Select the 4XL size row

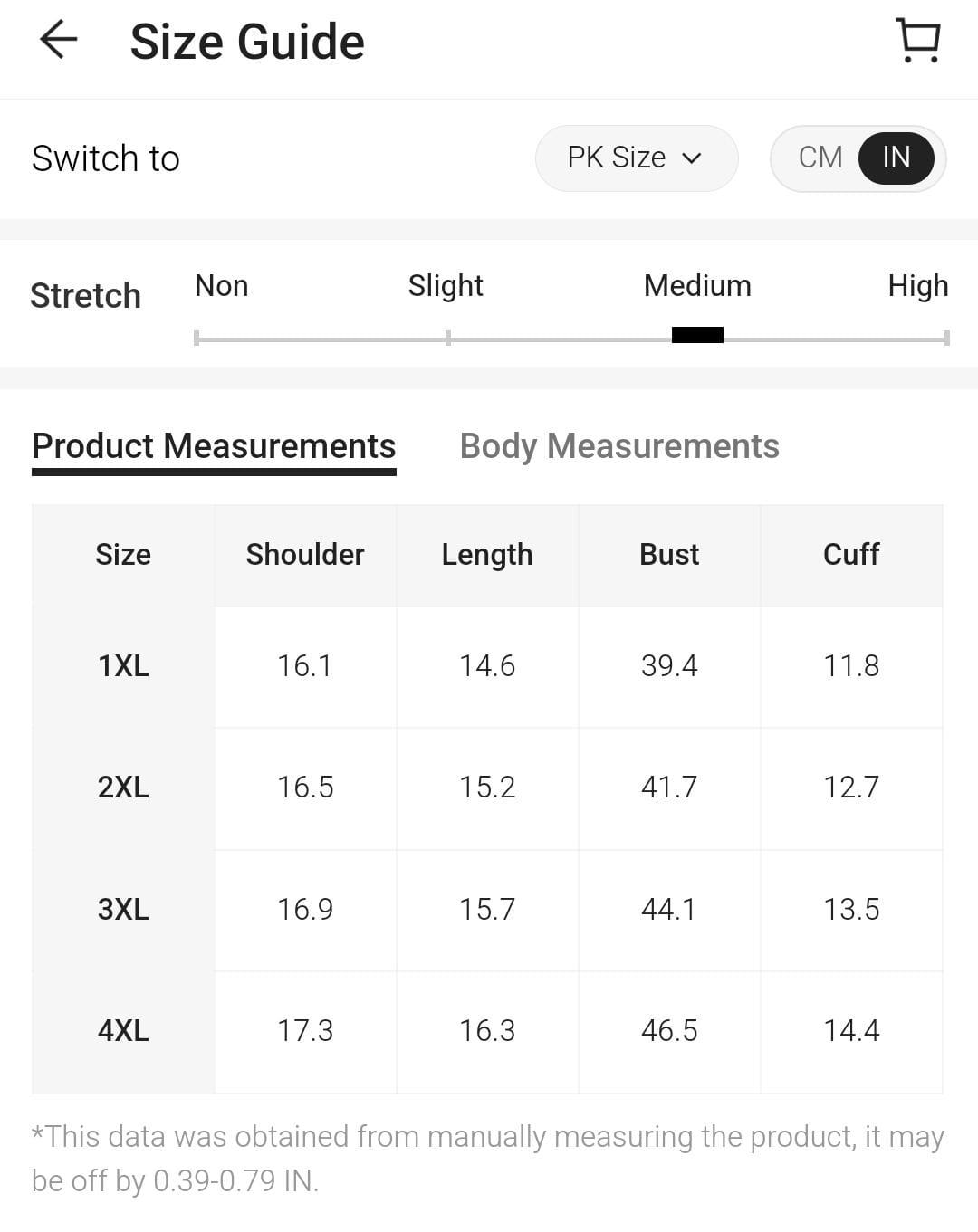123,1031
